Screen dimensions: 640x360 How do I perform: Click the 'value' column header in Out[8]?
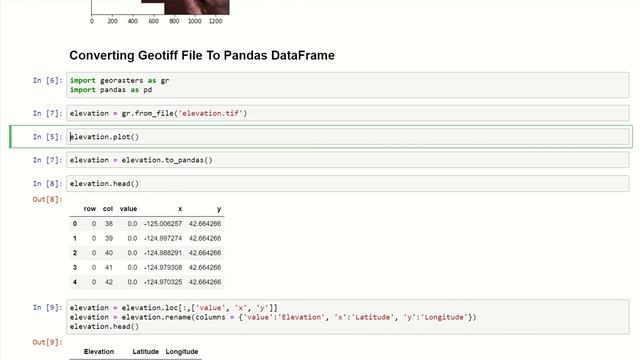pos(128,209)
